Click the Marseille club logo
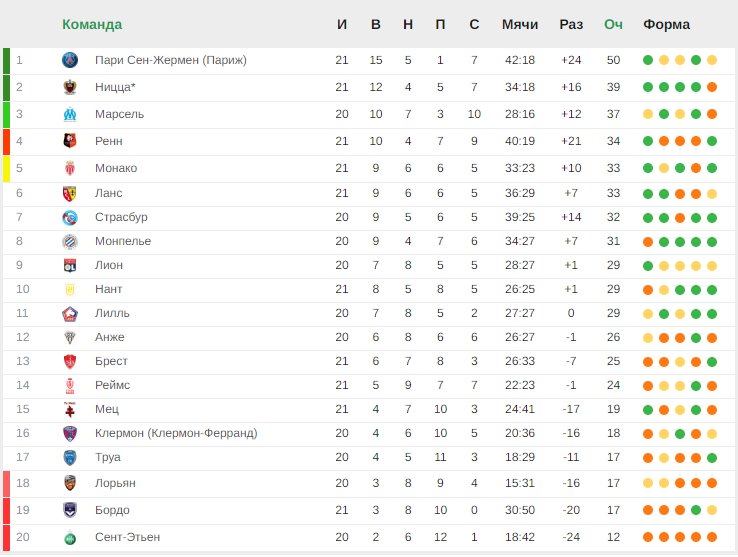 [x=70, y=114]
